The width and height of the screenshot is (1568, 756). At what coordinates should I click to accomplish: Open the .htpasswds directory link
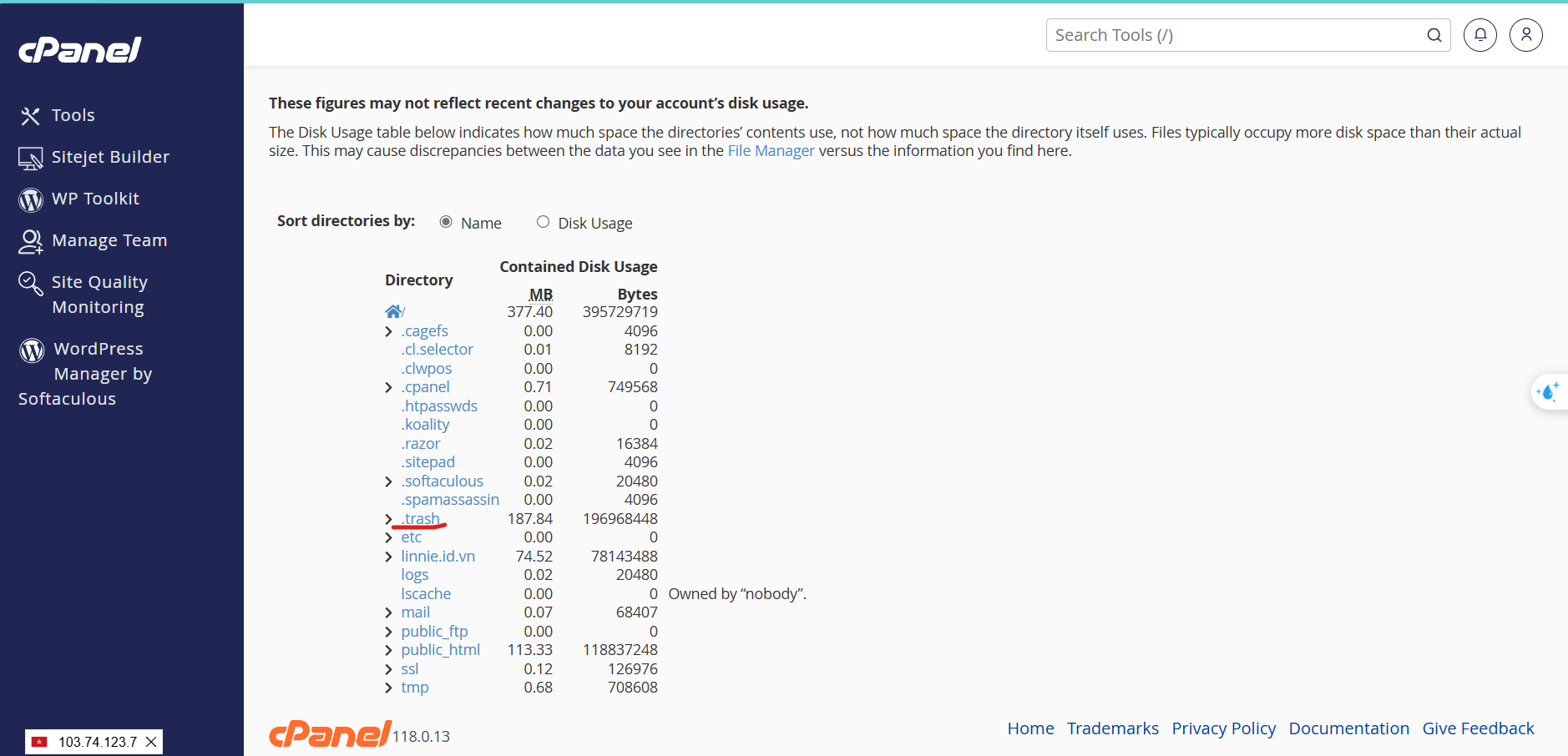pyautogui.click(x=439, y=406)
